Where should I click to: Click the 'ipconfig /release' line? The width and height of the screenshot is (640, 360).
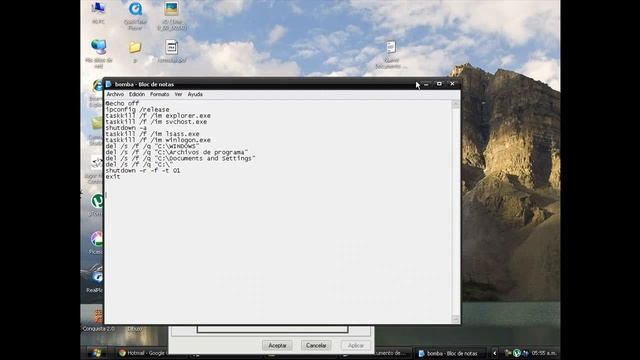coord(137,110)
